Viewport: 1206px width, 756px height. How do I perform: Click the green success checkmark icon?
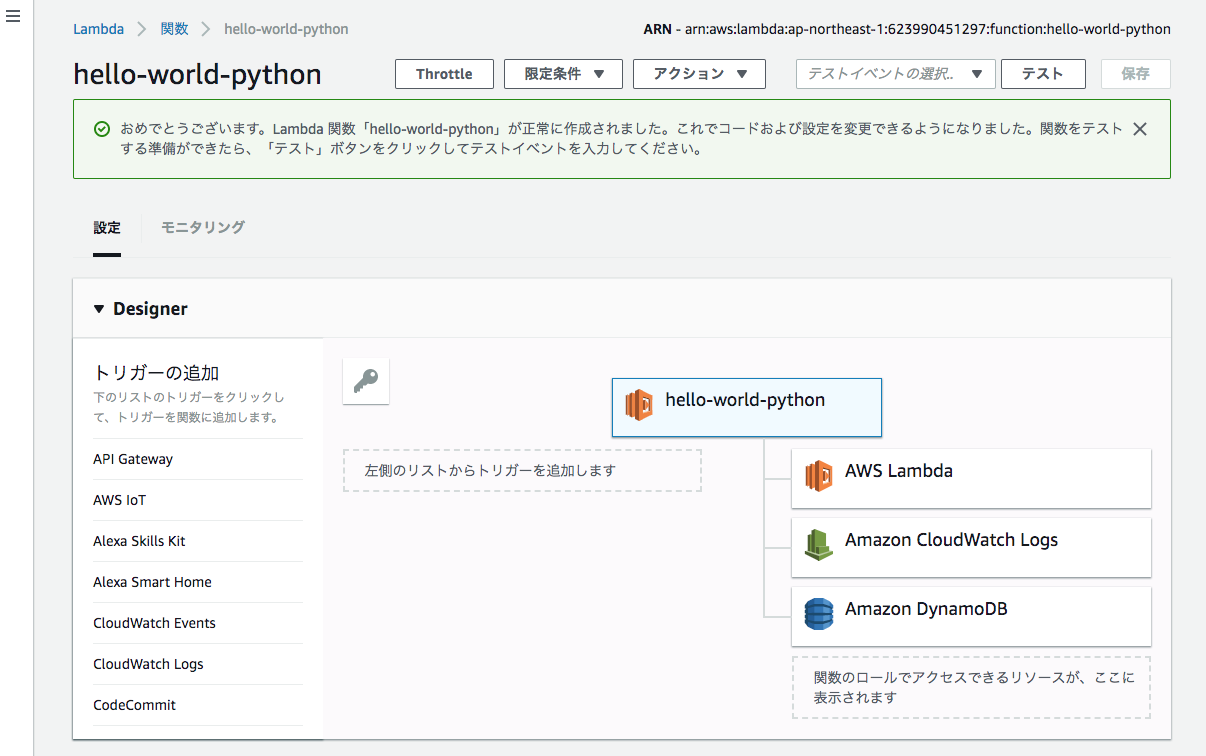(101, 129)
